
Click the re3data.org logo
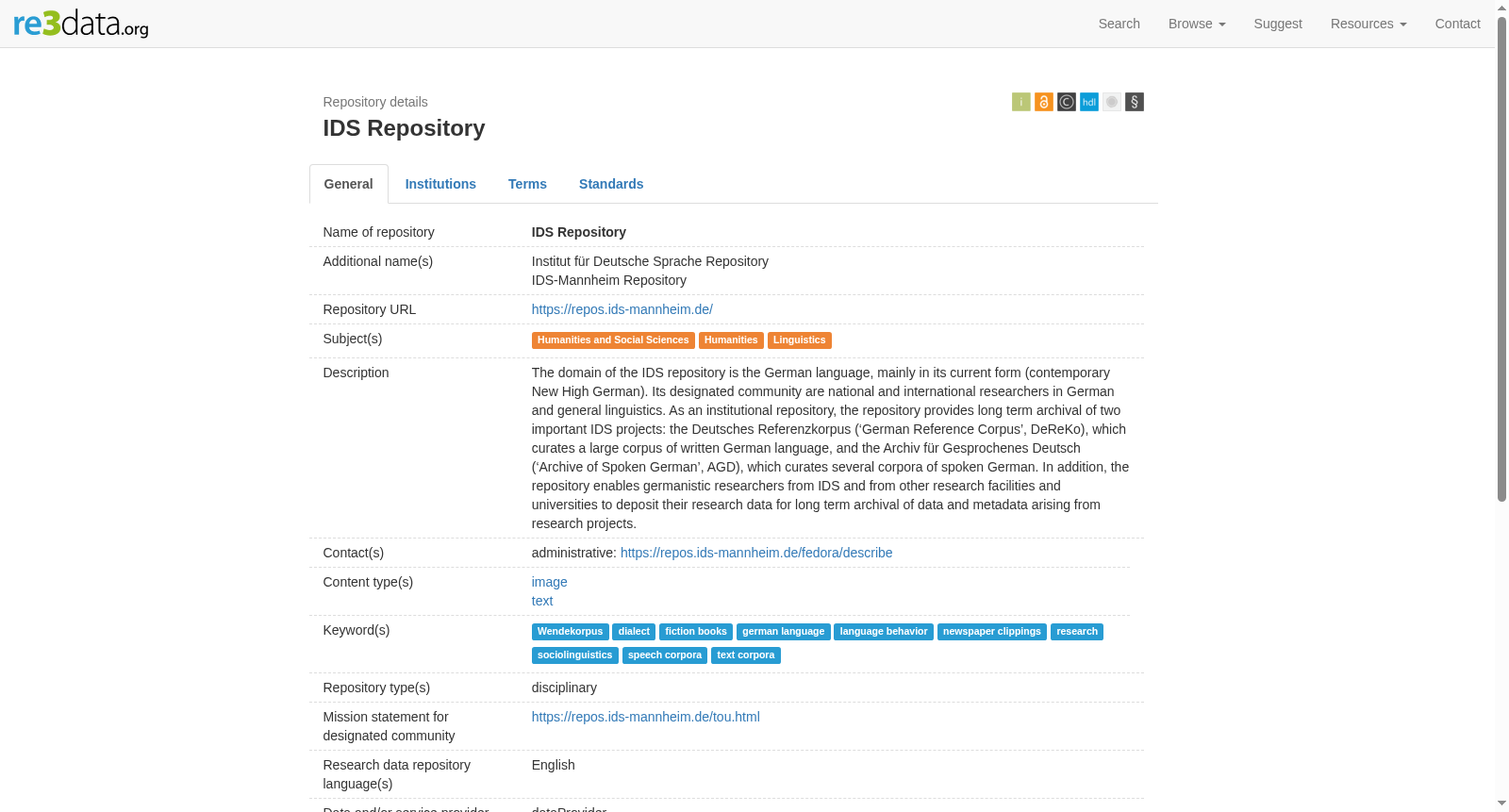(x=81, y=24)
